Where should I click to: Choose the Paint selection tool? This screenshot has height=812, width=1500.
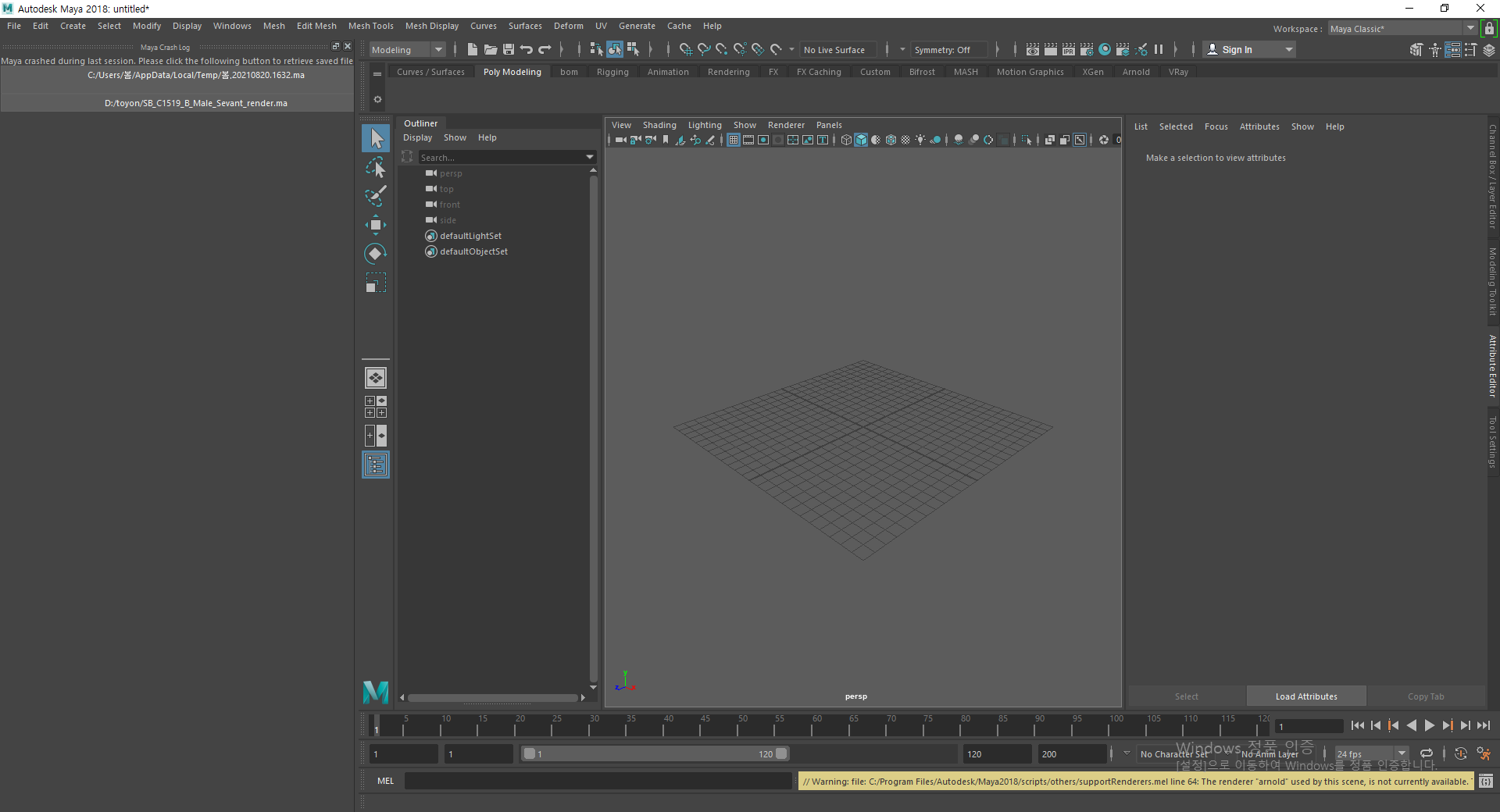[376, 196]
